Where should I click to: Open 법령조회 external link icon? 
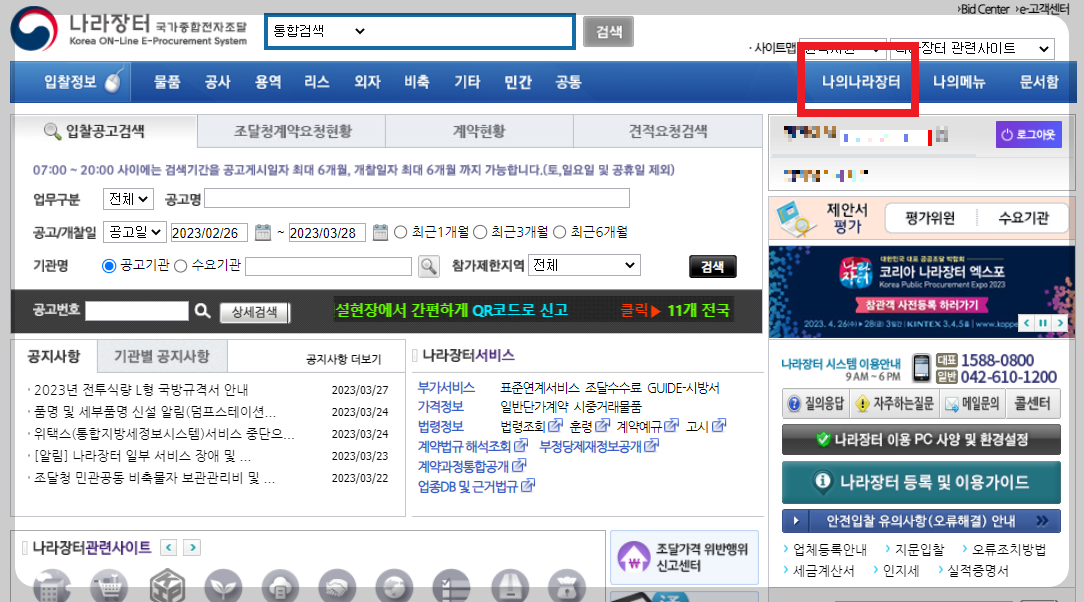pos(555,426)
